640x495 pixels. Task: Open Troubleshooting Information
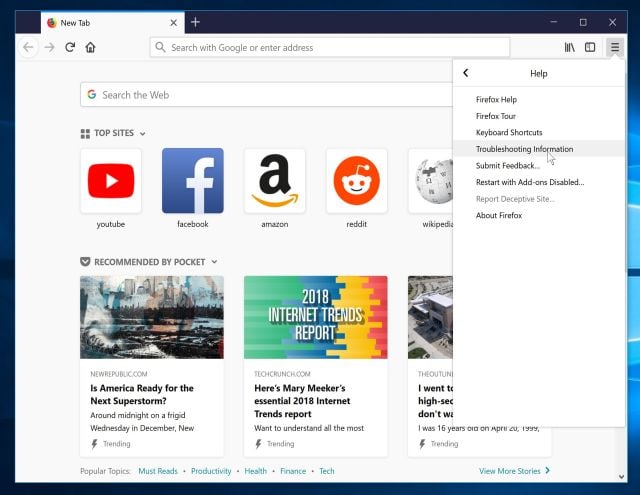539,149
